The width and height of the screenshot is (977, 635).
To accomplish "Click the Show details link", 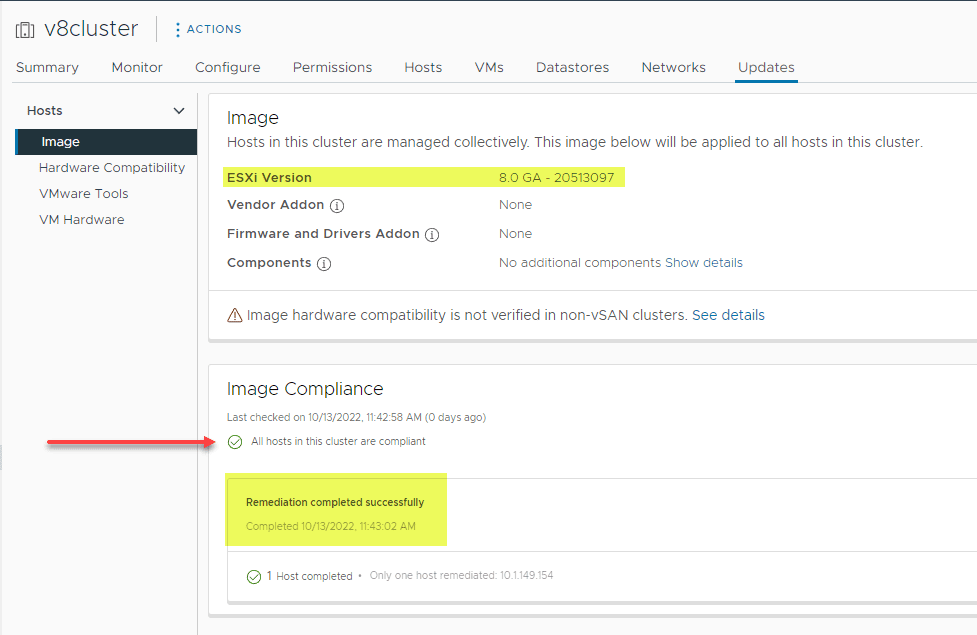I will click(704, 263).
